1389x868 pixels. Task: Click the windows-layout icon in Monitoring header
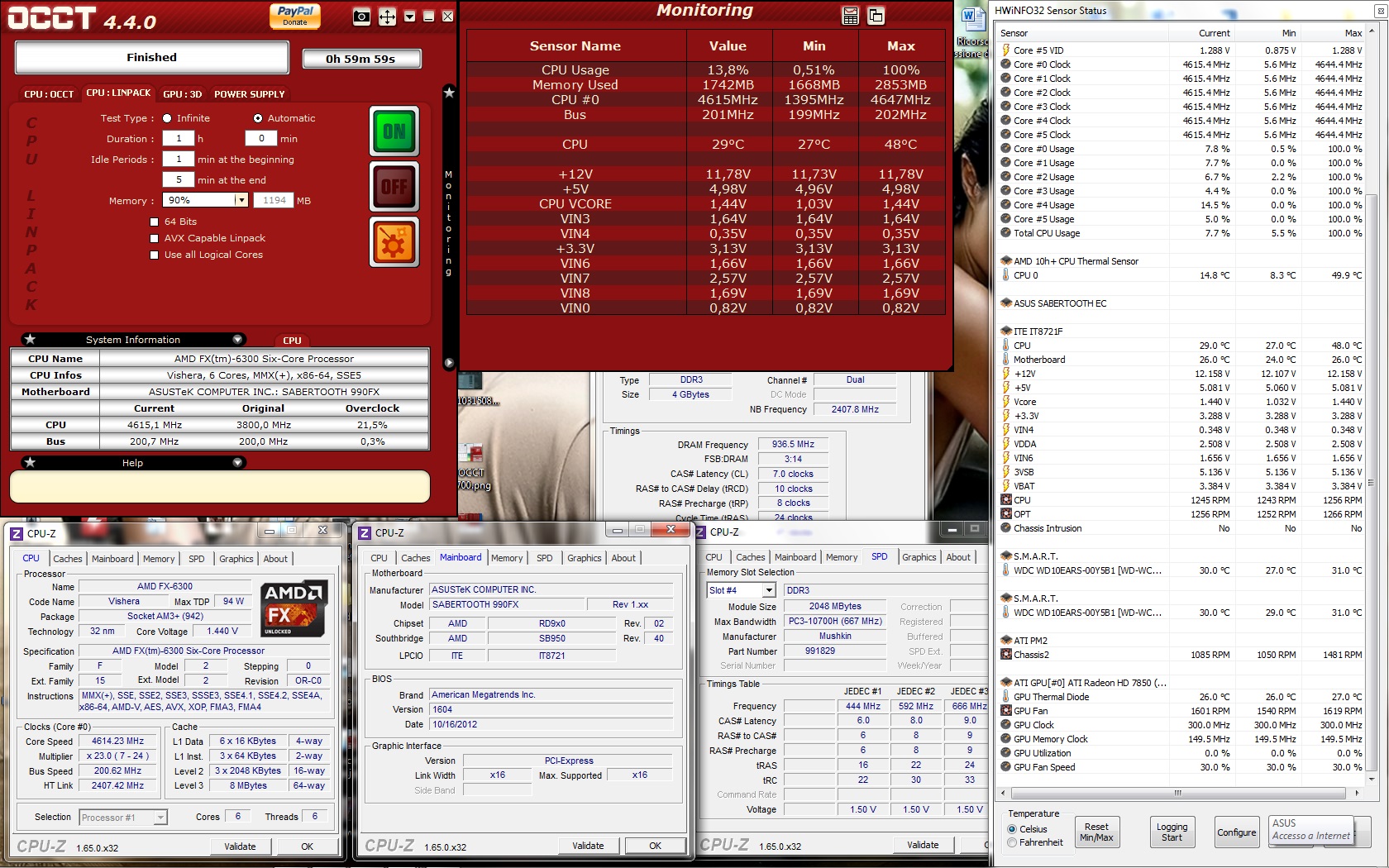876,15
